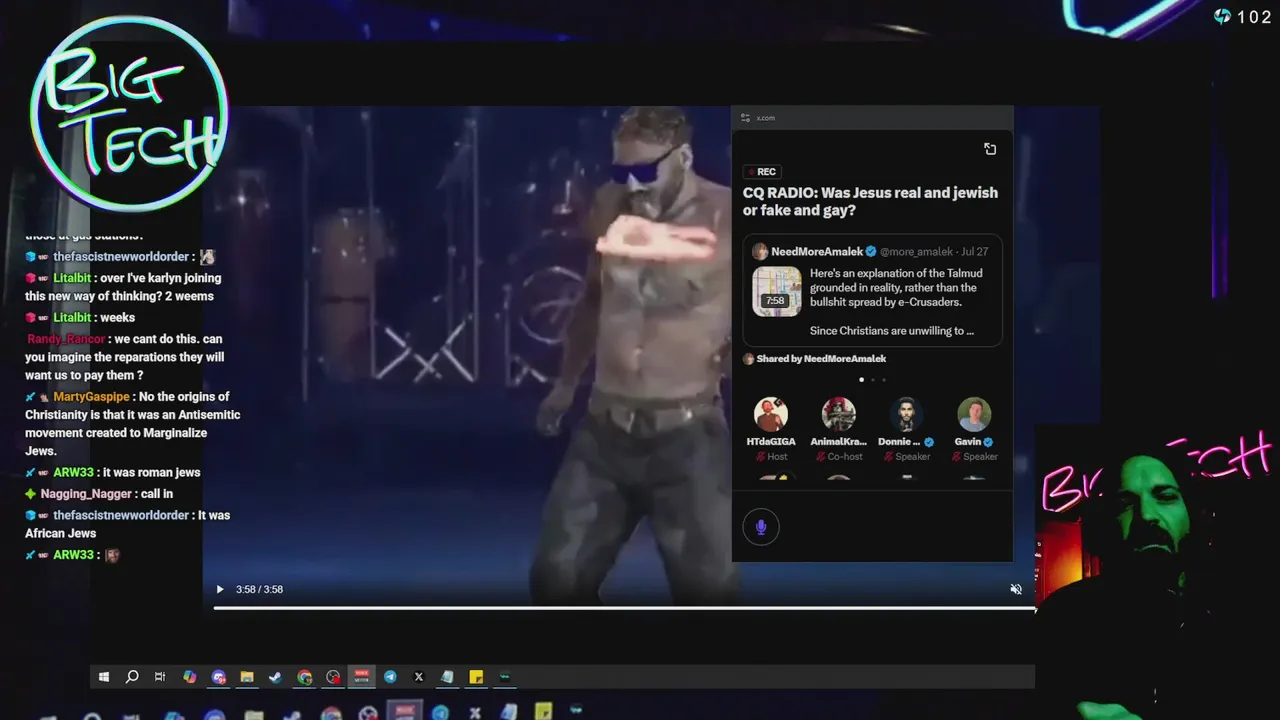Image resolution: width=1280 pixels, height=720 pixels.
Task: Open Voicemeeter from the taskbar
Action: coord(361,677)
